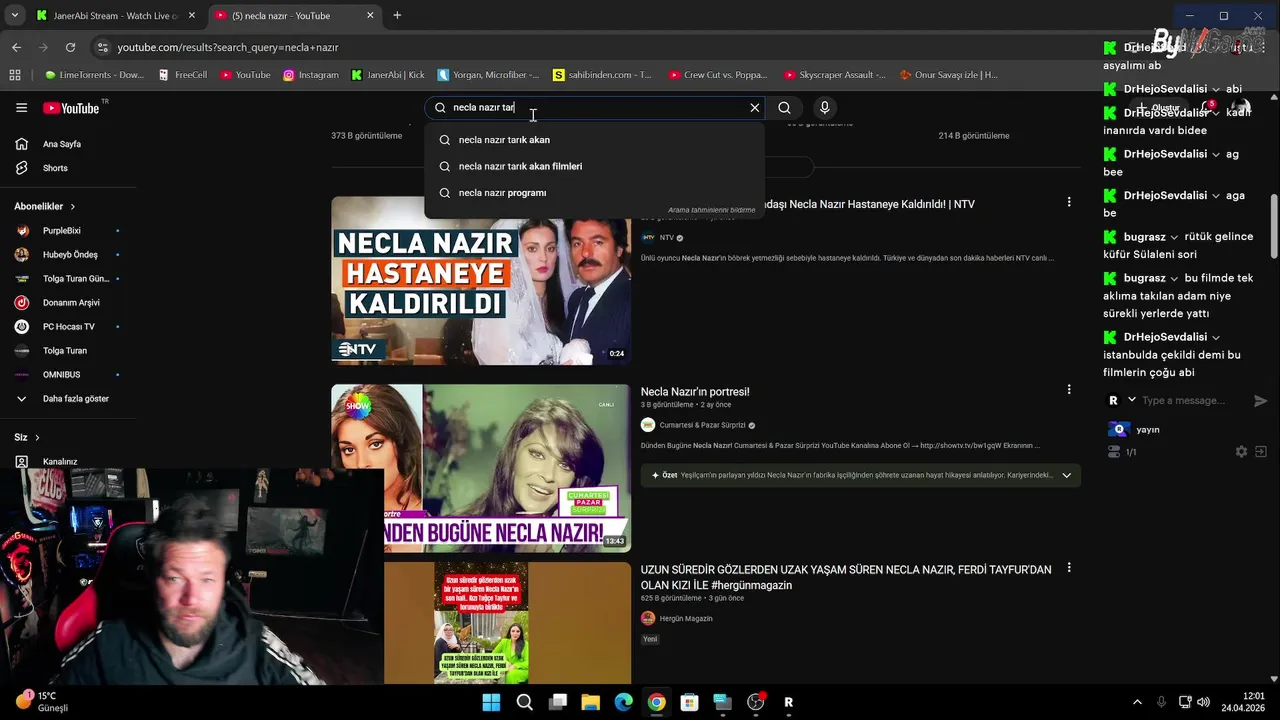Open Skyscraper Assault bookmark
This screenshot has width=1280, height=720.
point(835,75)
